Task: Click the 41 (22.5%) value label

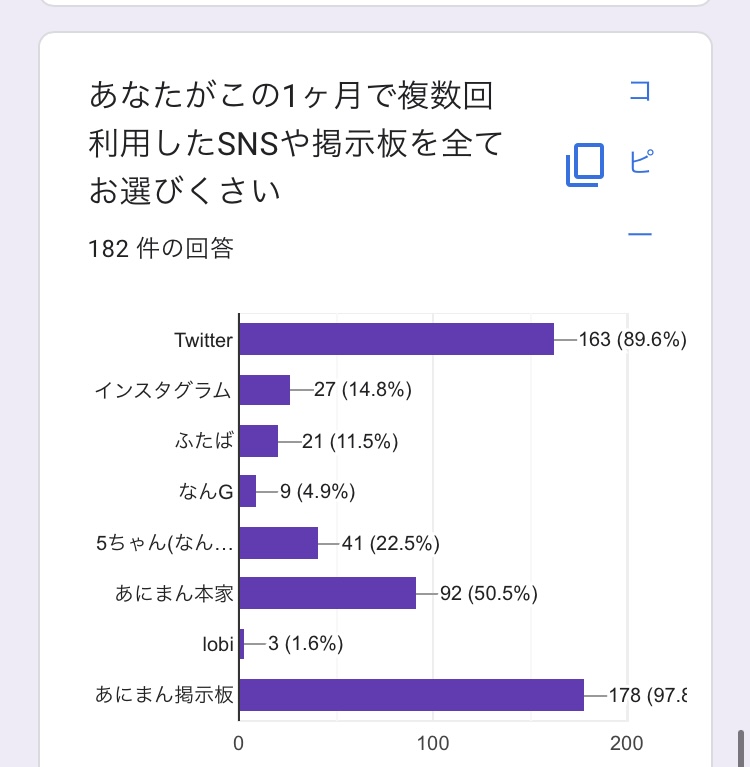Action: pyautogui.click(x=390, y=543)
